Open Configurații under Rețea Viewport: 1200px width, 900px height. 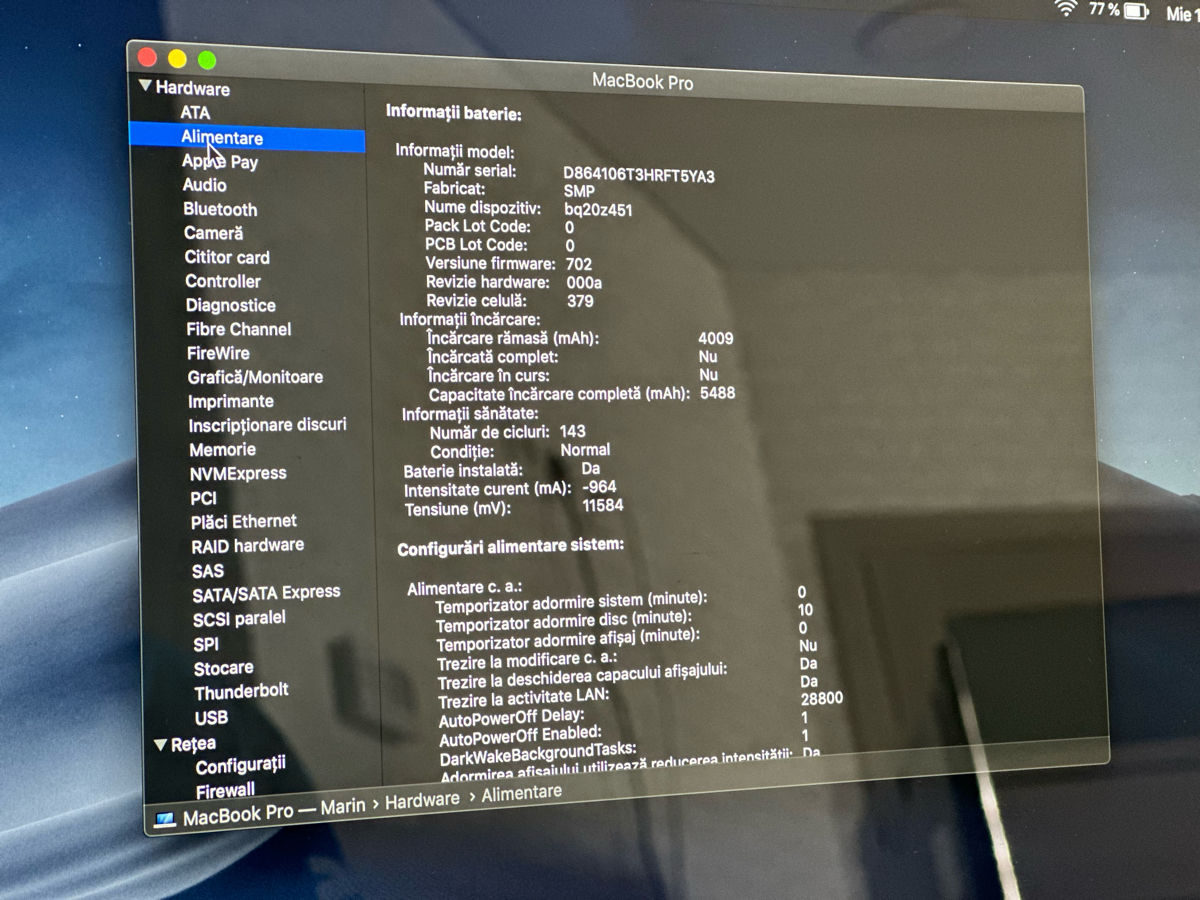241,766
